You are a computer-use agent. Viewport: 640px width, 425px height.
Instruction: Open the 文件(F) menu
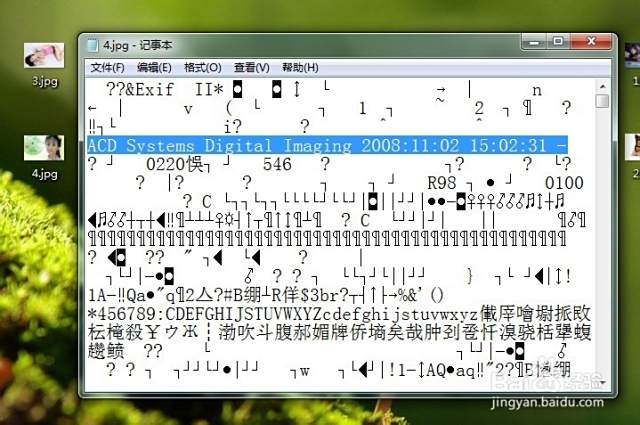click(107, 67)
